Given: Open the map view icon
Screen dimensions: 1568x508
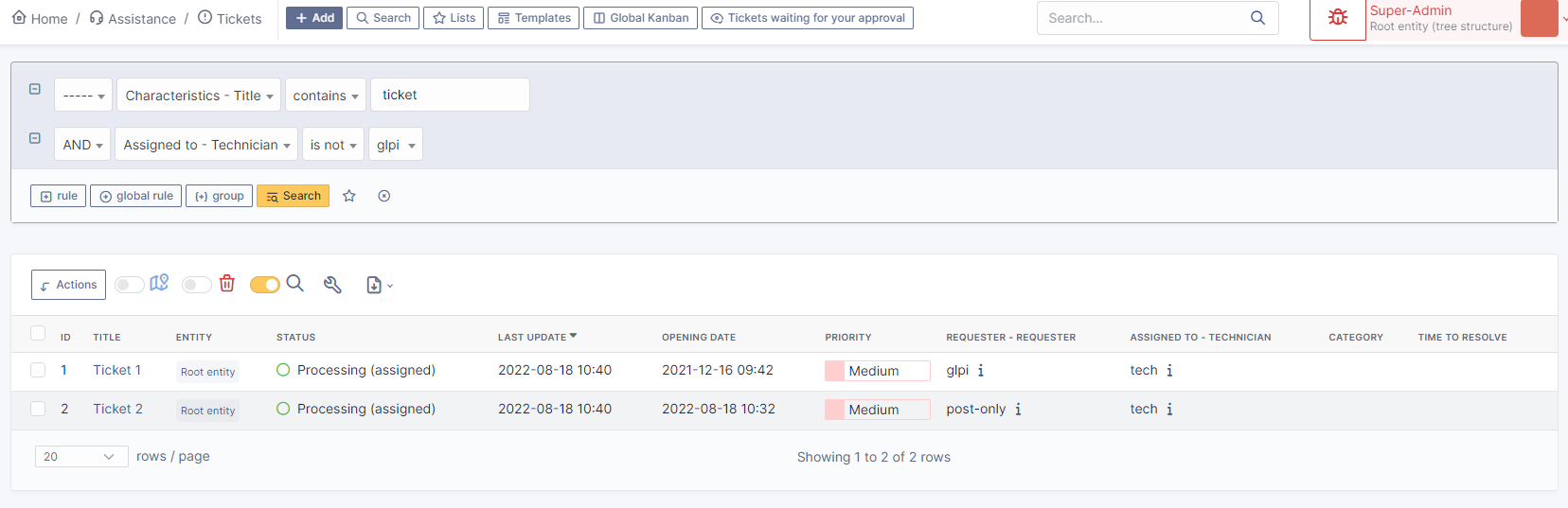Looking at the screenshot, I should pos(159,283).
